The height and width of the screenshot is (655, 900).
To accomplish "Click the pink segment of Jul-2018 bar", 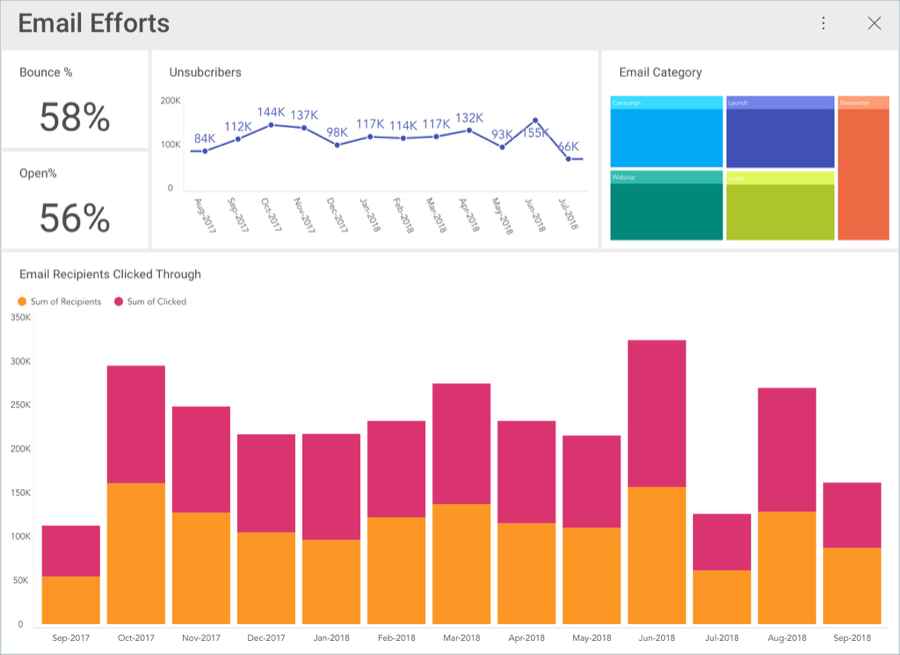I will tap(722, 542).
